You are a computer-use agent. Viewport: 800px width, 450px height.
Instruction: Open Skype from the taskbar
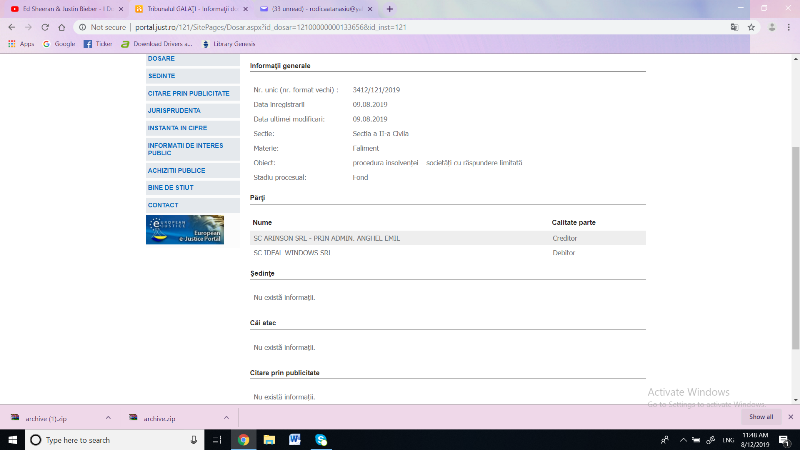click(321, 440)
